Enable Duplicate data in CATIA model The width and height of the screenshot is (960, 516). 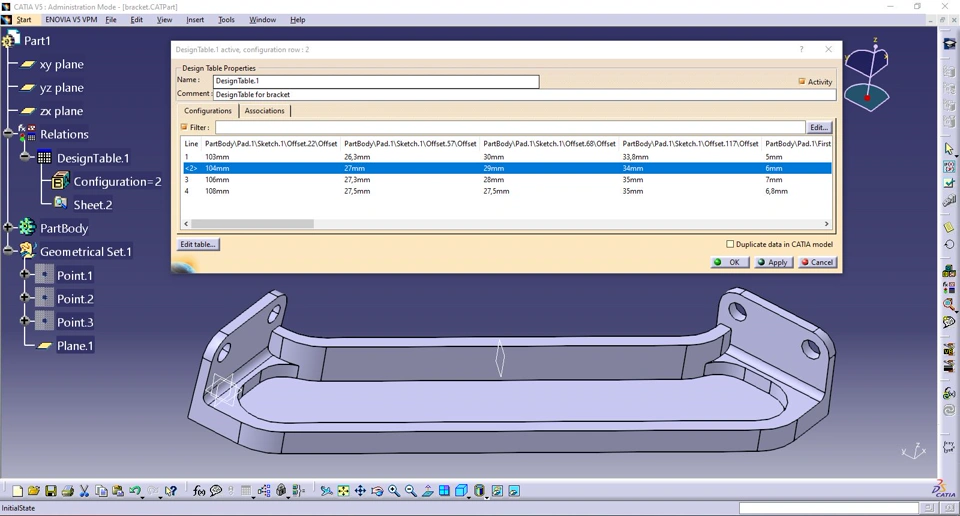click(x=730, y=244)
